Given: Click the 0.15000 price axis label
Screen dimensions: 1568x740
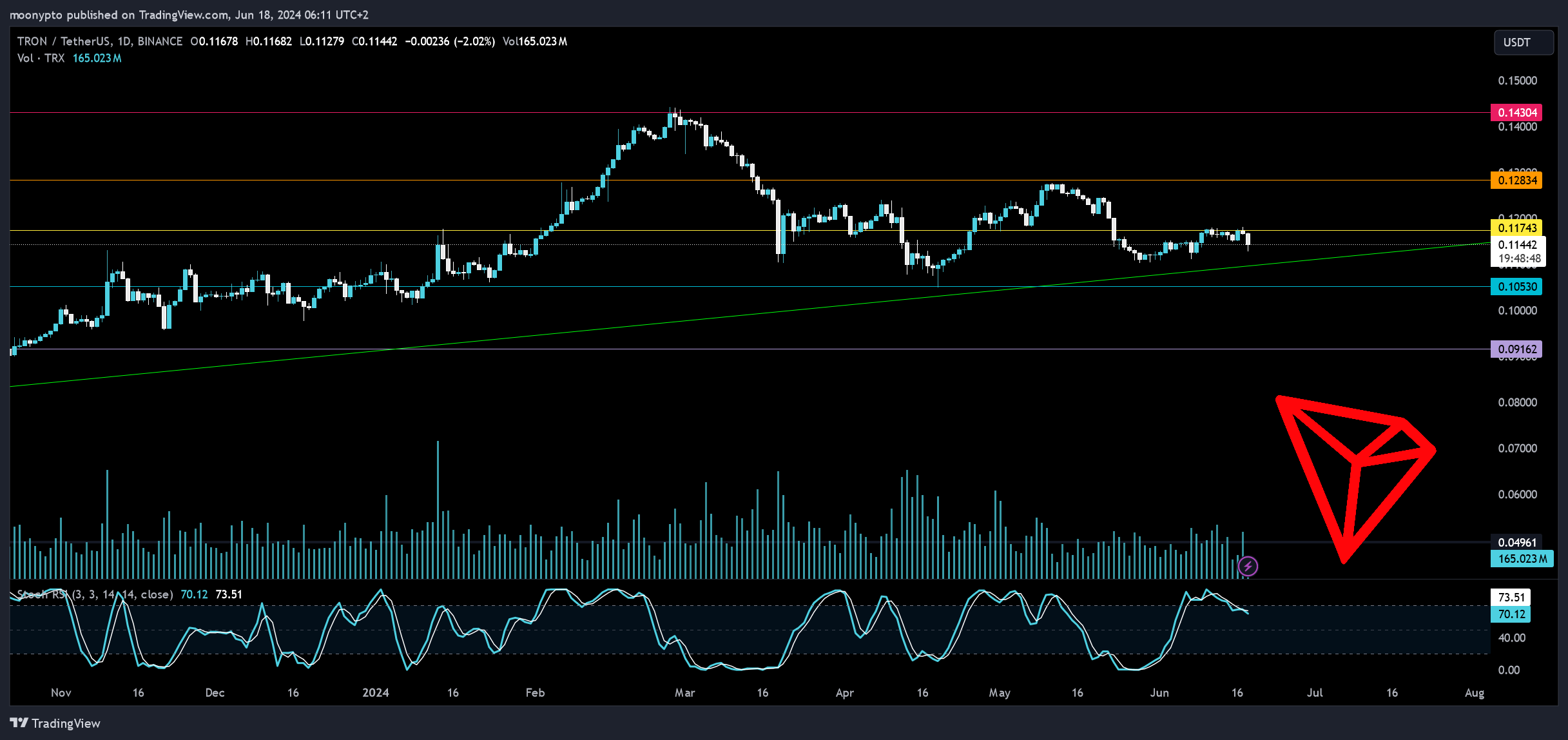Looking at the screenshot, I should click(x=1517, y=81).
